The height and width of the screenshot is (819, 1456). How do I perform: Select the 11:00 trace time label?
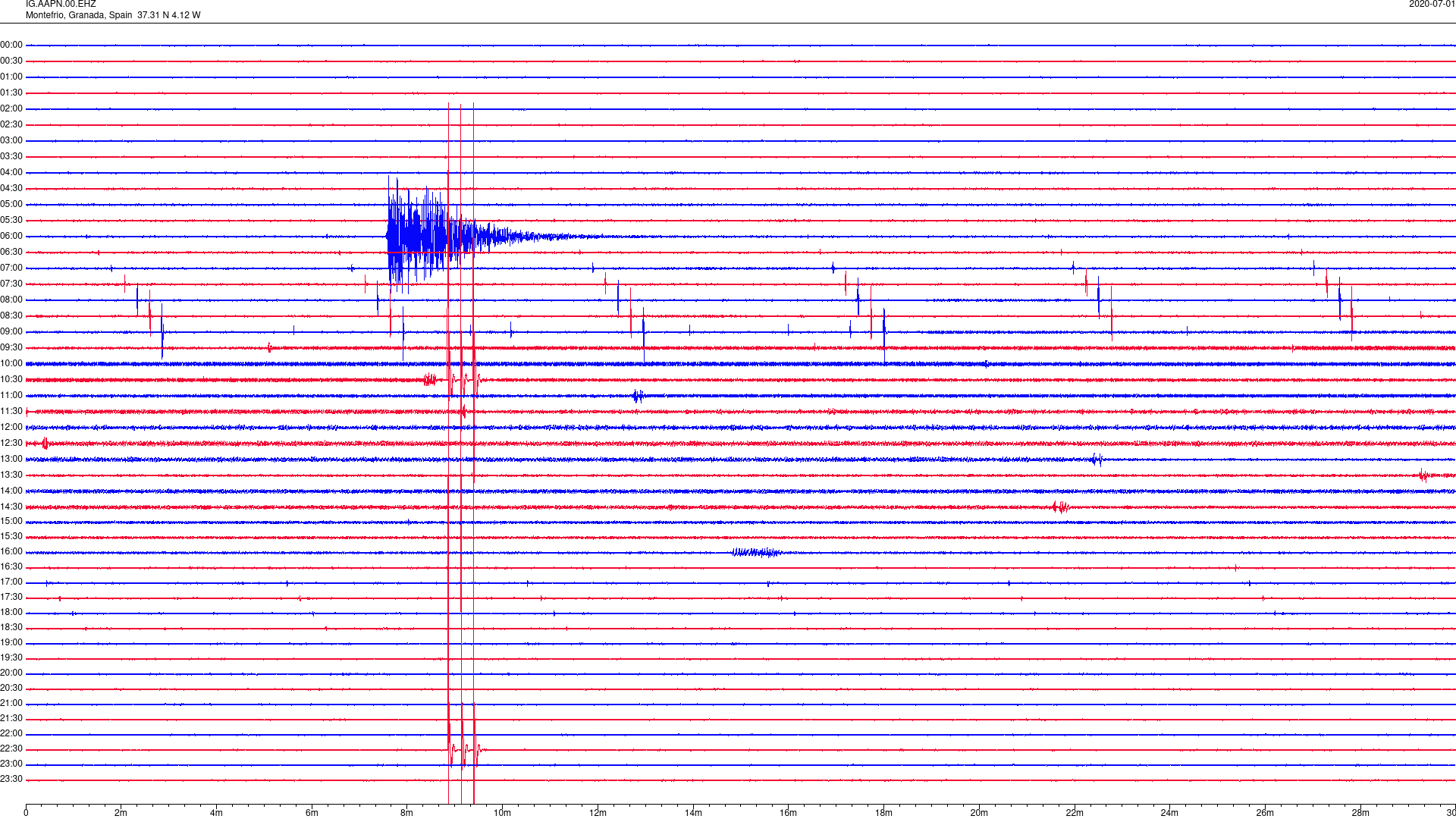(11, 395)
